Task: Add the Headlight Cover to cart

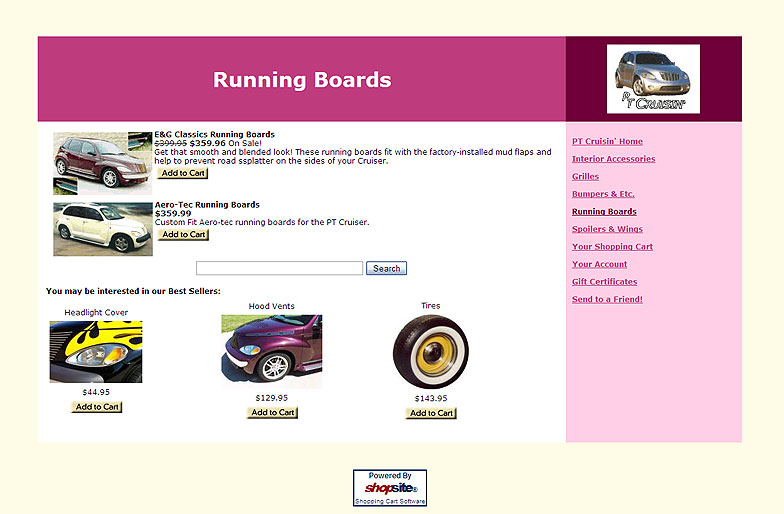Action: click(97, 407)
